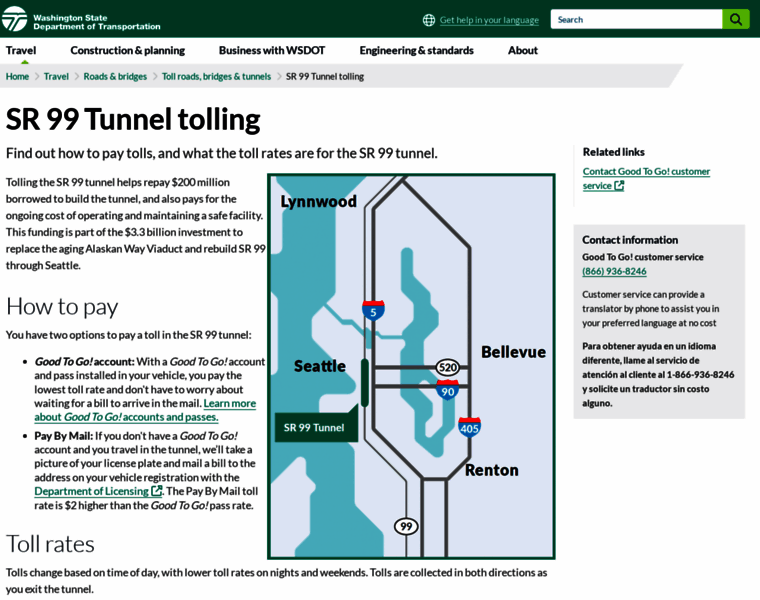Click the Interstate 5 shield on map
Image resolution: width=760 pixels, height=600 pixels.
(x=373, y=311)
